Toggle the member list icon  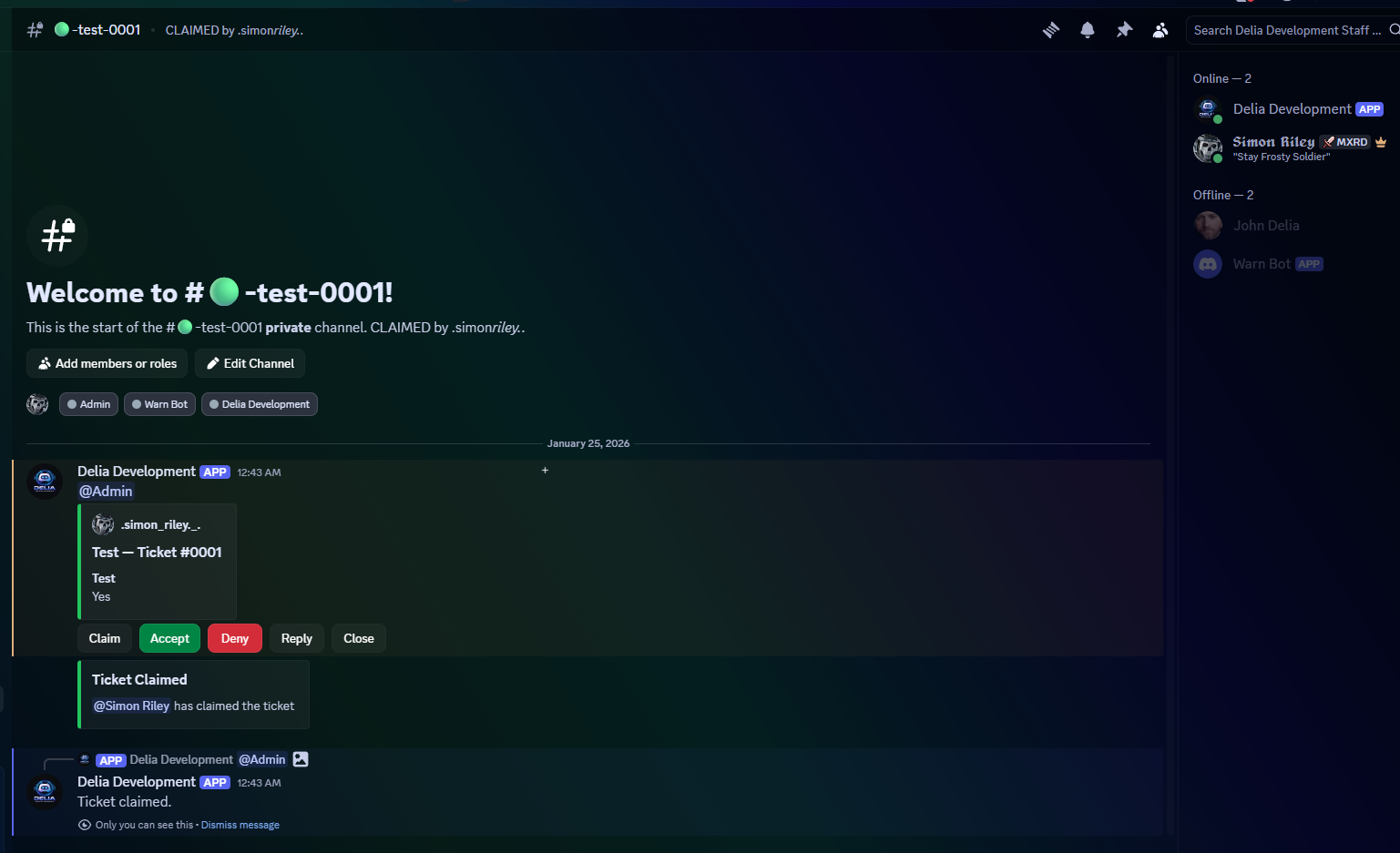coord(1160,30)
